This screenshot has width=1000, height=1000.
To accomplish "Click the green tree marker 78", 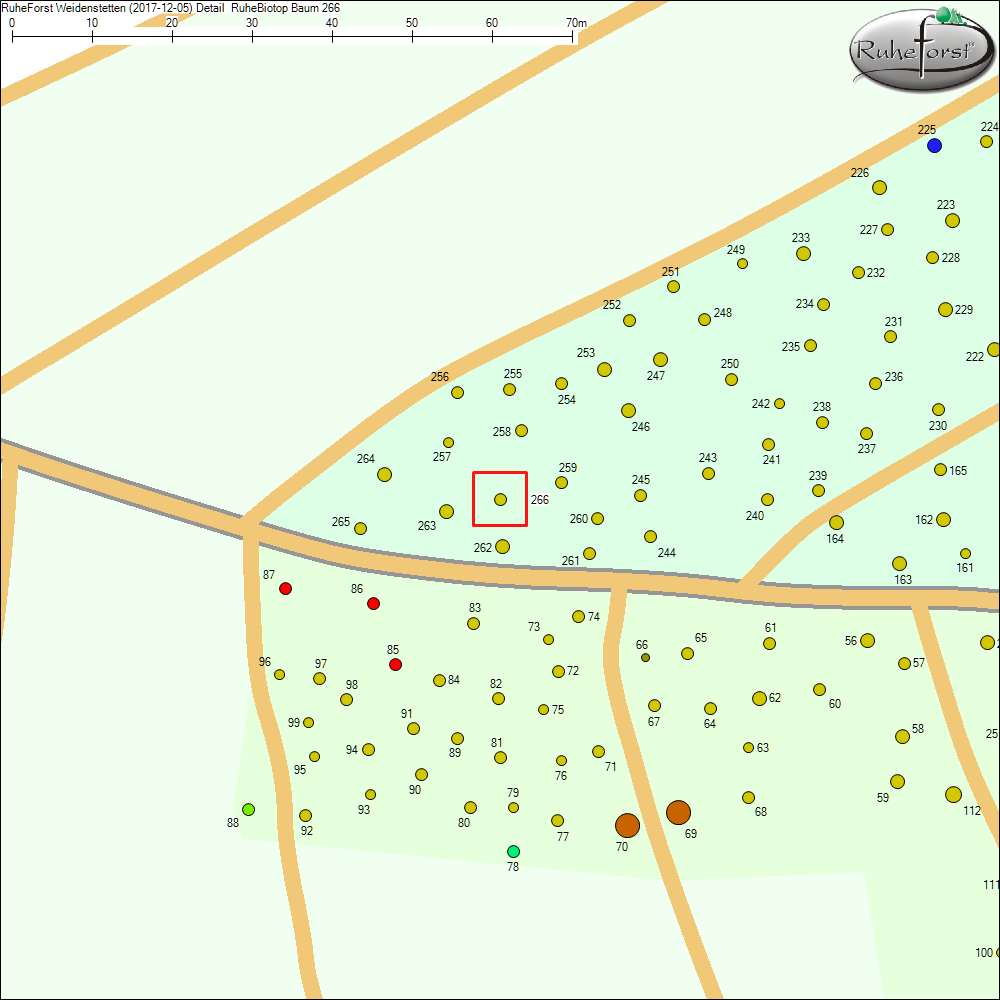I will click(513, 851).
